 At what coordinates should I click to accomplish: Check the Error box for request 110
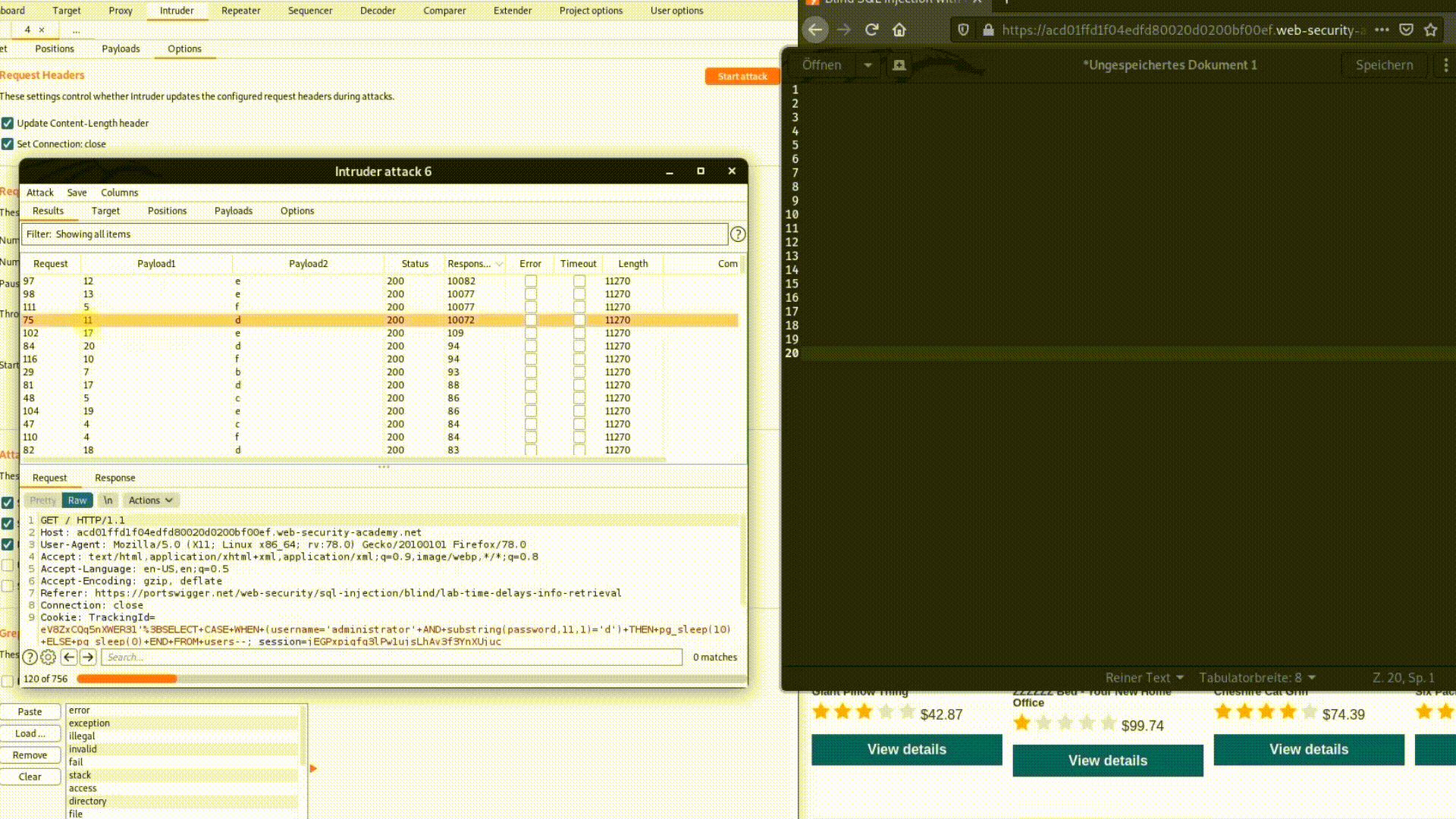(x=531, y=437)
